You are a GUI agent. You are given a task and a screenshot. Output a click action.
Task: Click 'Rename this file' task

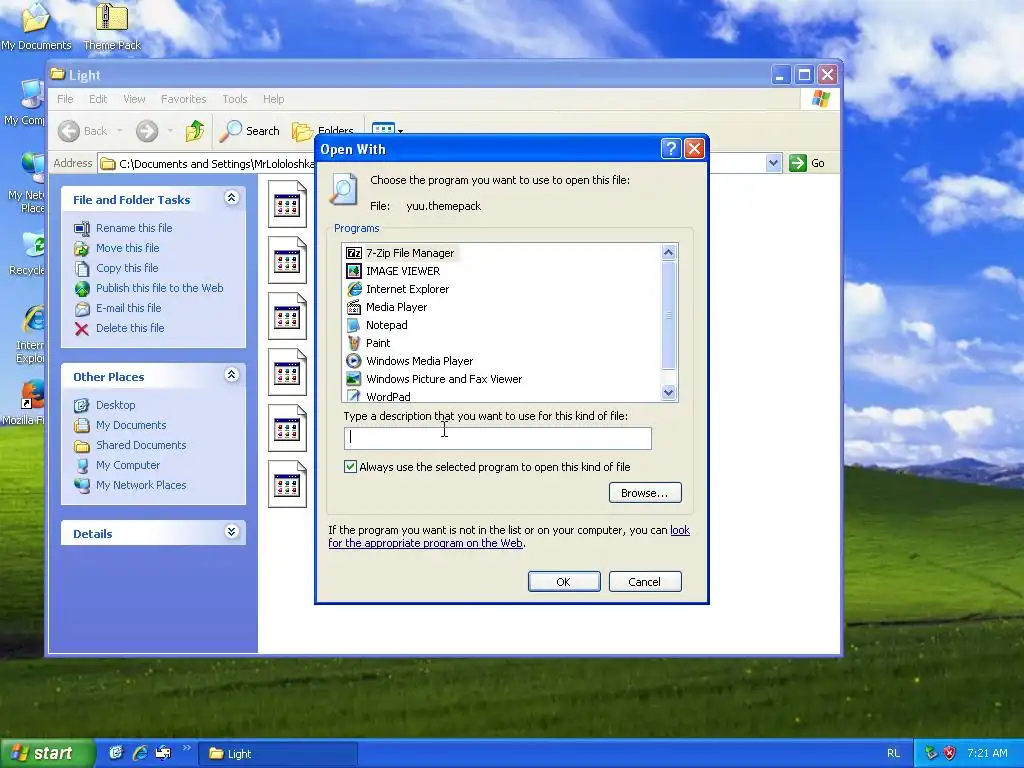pyautogui.click(x=134, y=228)
